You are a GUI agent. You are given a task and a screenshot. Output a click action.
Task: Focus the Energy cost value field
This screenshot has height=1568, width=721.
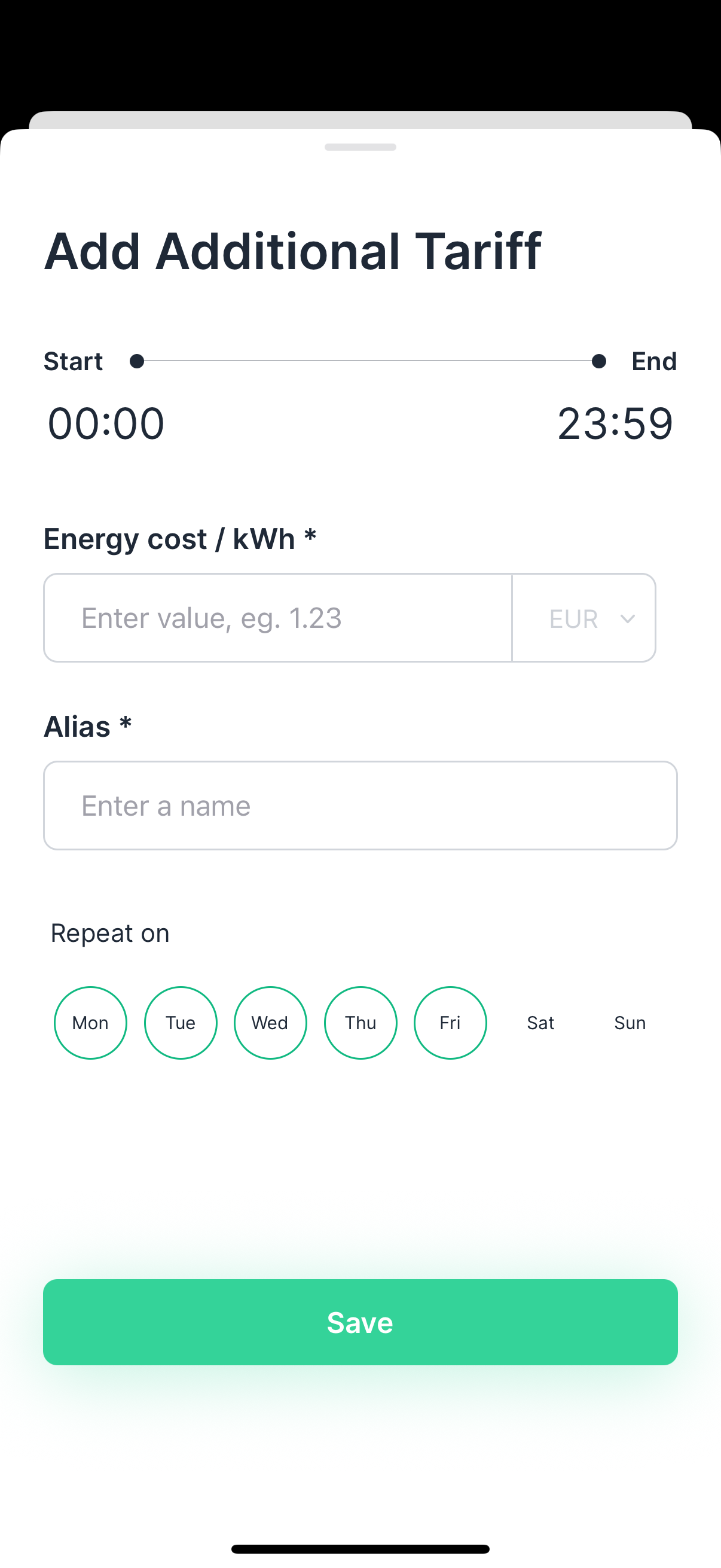coord(277,618)
